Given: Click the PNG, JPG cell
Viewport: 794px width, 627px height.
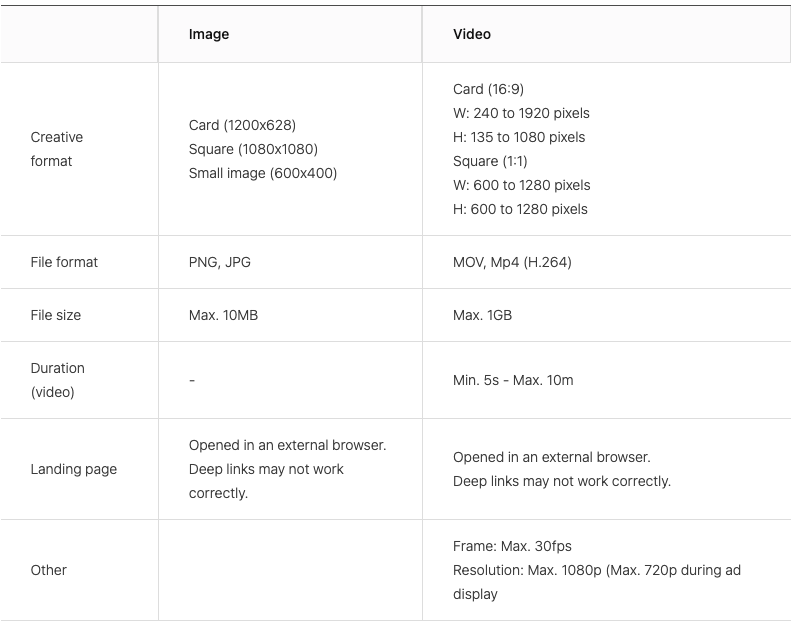Looking at the screenshot, I should point(220,262).
